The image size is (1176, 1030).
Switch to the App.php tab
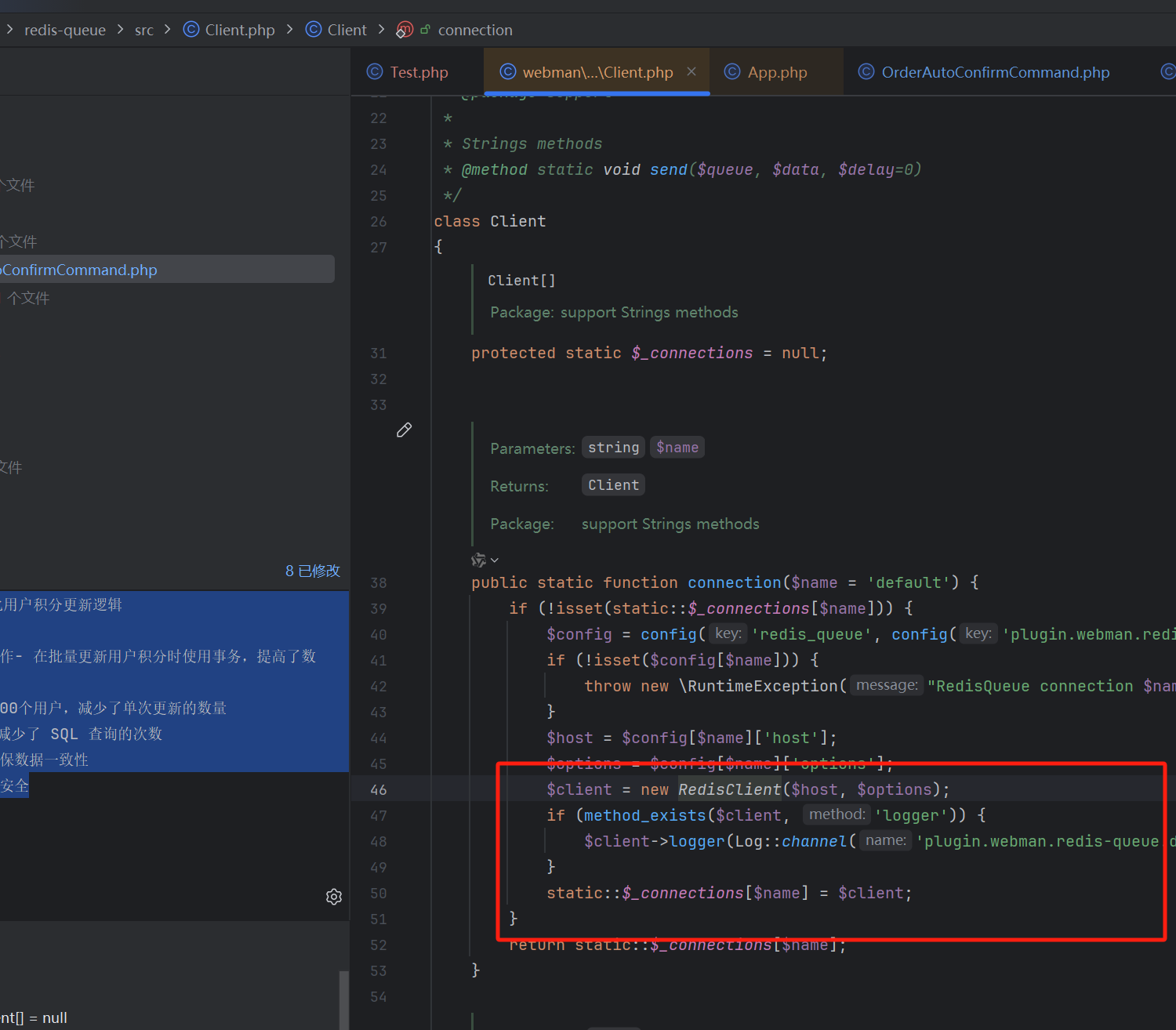777,72
